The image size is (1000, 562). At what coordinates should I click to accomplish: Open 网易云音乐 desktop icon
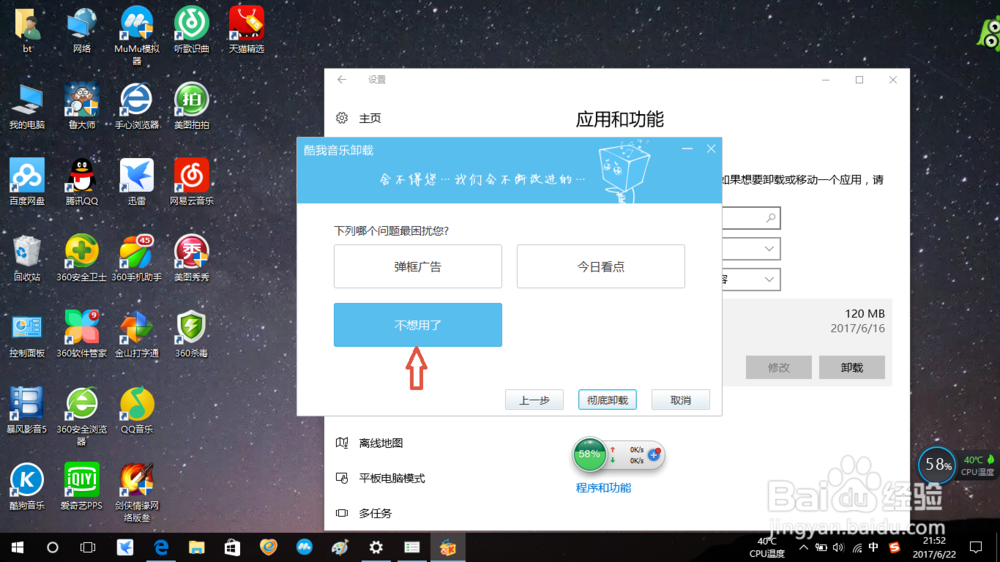(191, 181)
